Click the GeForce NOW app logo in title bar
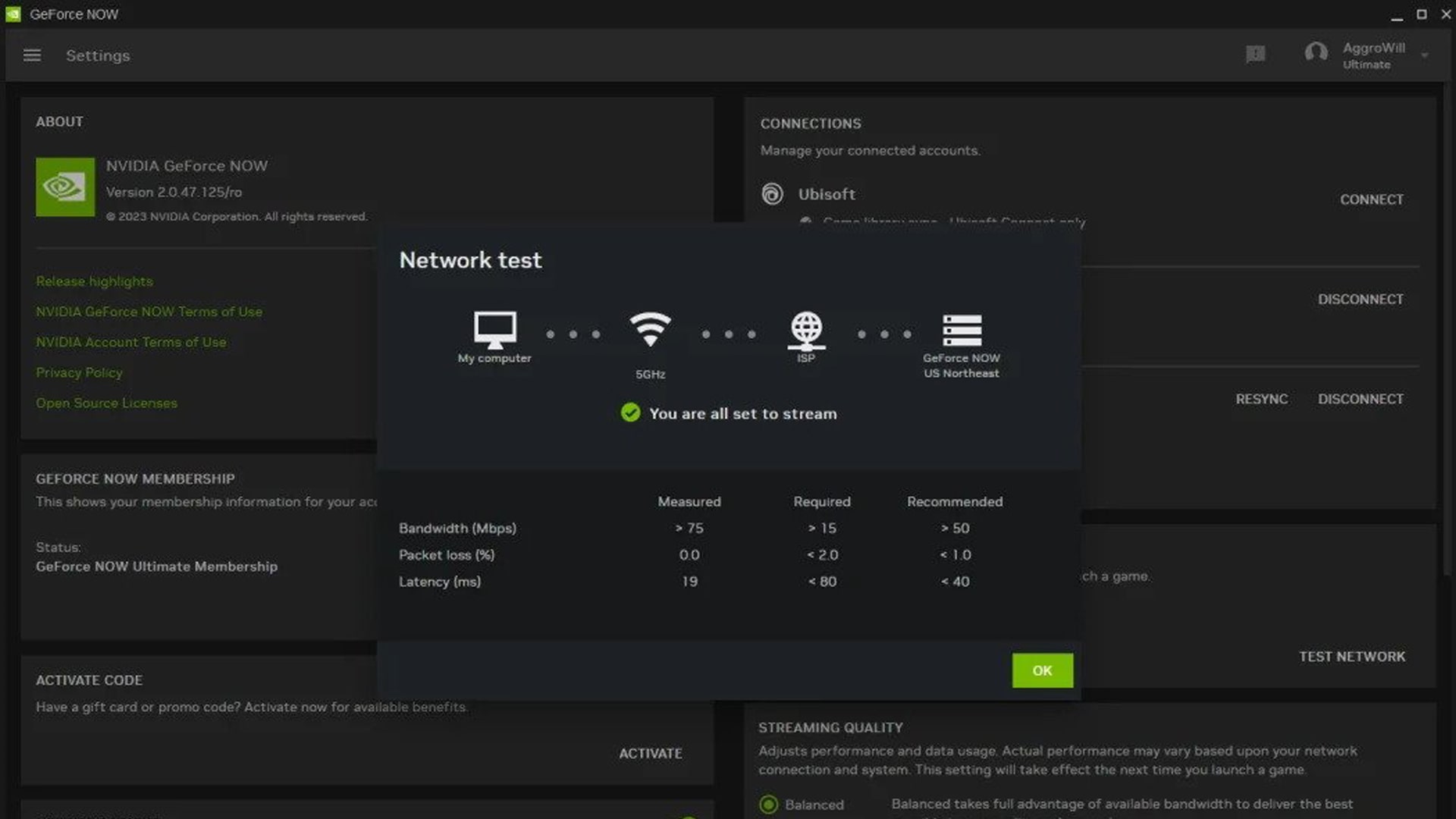Screen dimensions: 1456x819 pyautogui.click(x=13, y=14)
